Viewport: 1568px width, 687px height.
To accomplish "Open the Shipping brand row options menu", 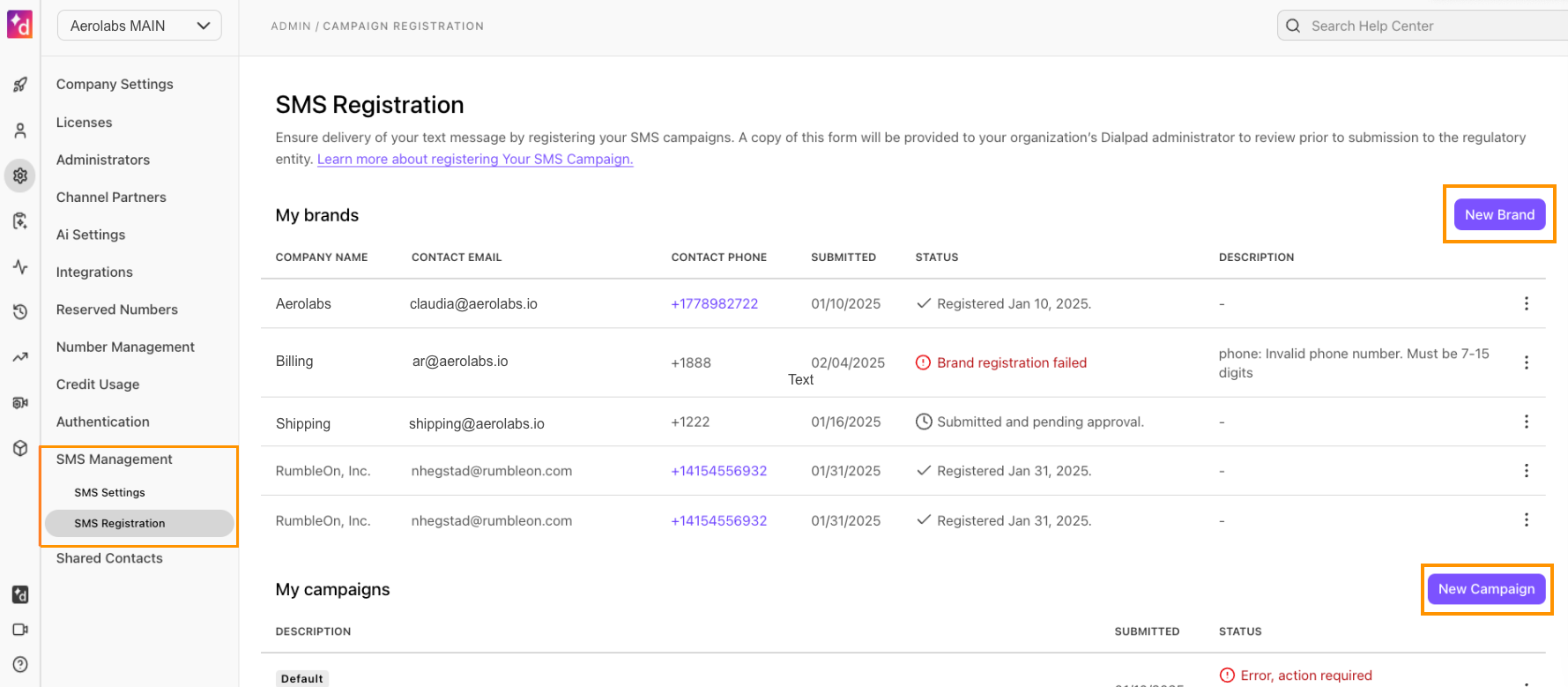I will pyautogui.click(x=1527, y=422).
